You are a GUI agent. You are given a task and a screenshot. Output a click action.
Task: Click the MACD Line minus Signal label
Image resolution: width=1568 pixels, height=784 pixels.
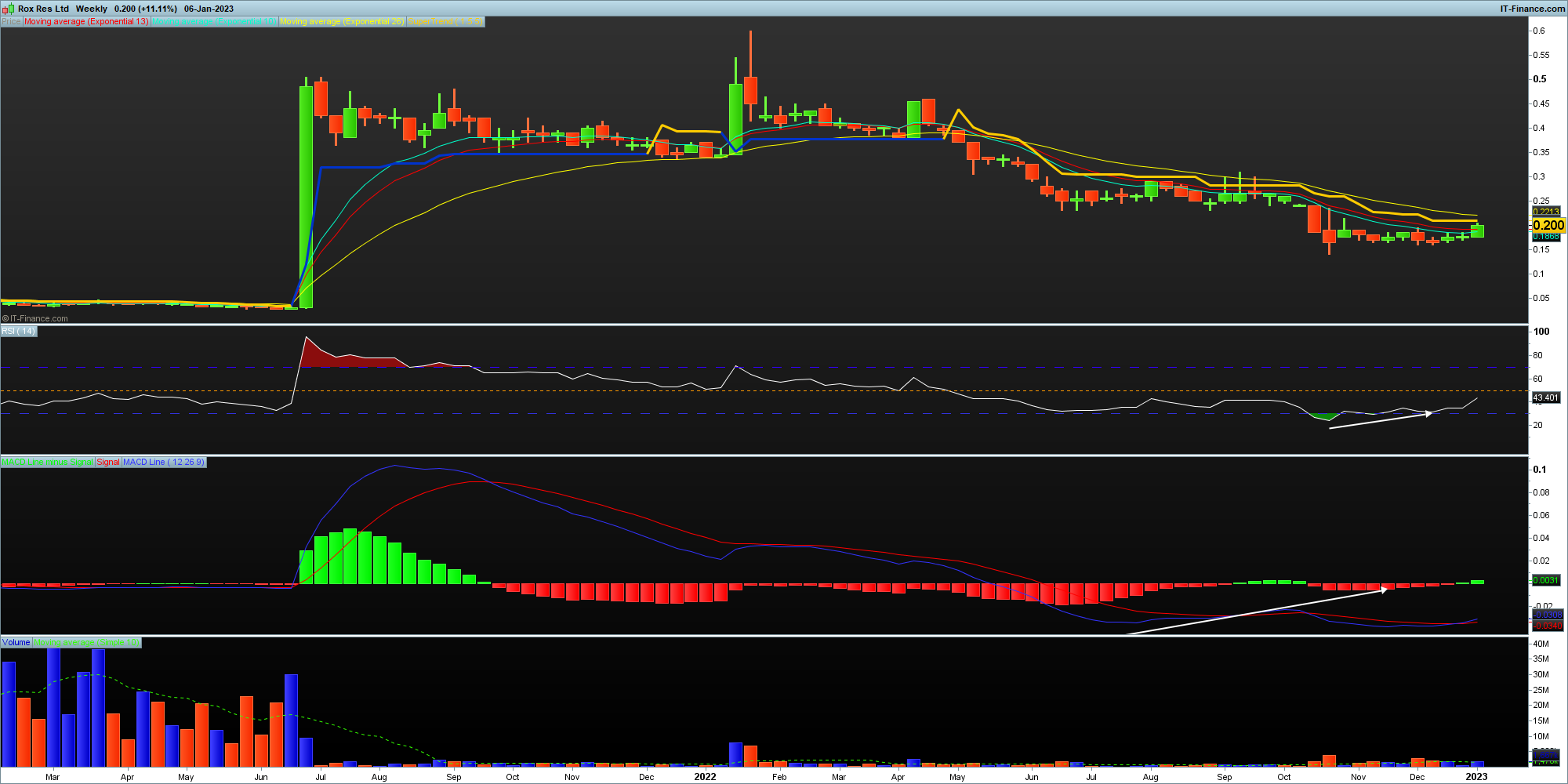(47, 463)
